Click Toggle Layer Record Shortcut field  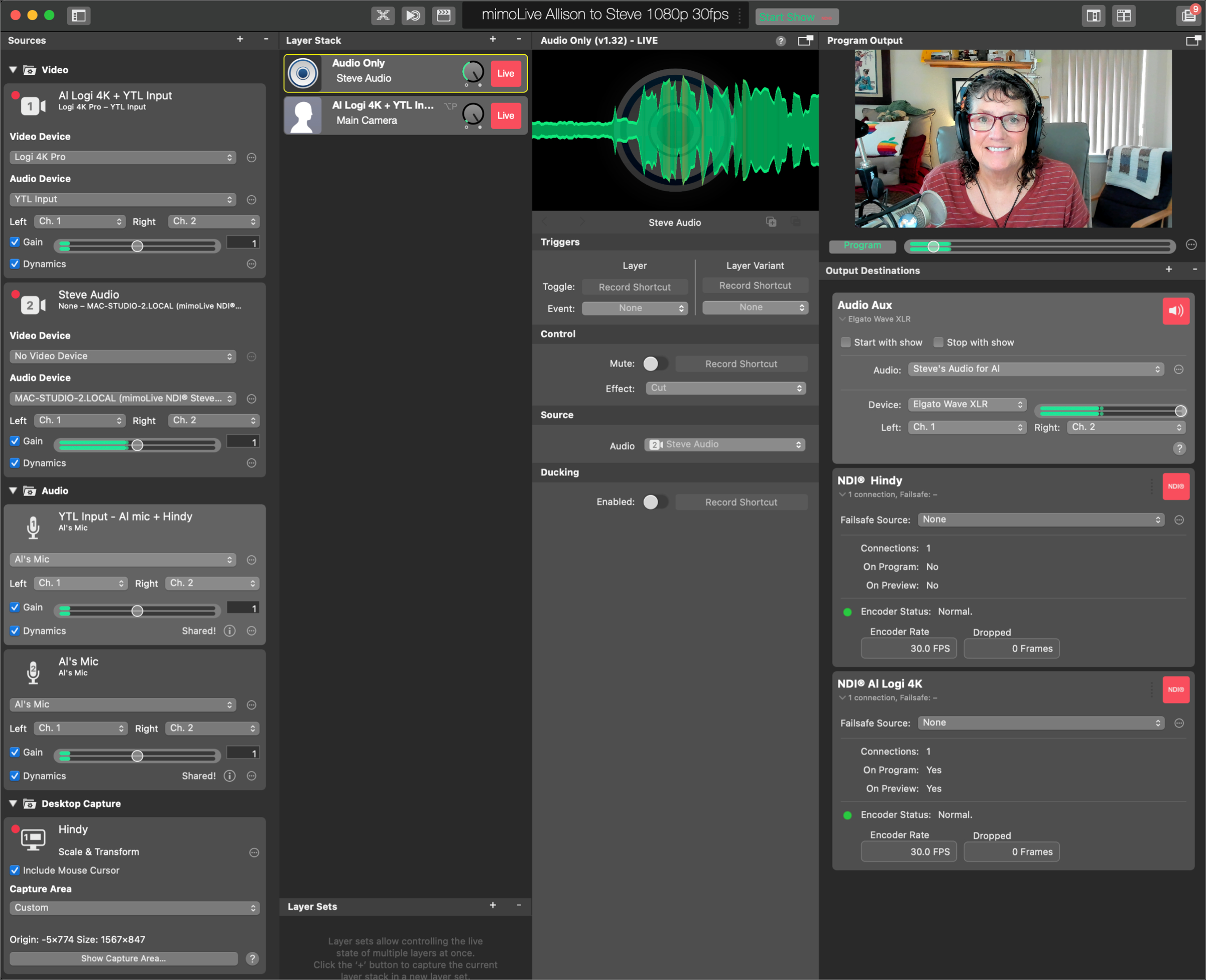(635, 287)
